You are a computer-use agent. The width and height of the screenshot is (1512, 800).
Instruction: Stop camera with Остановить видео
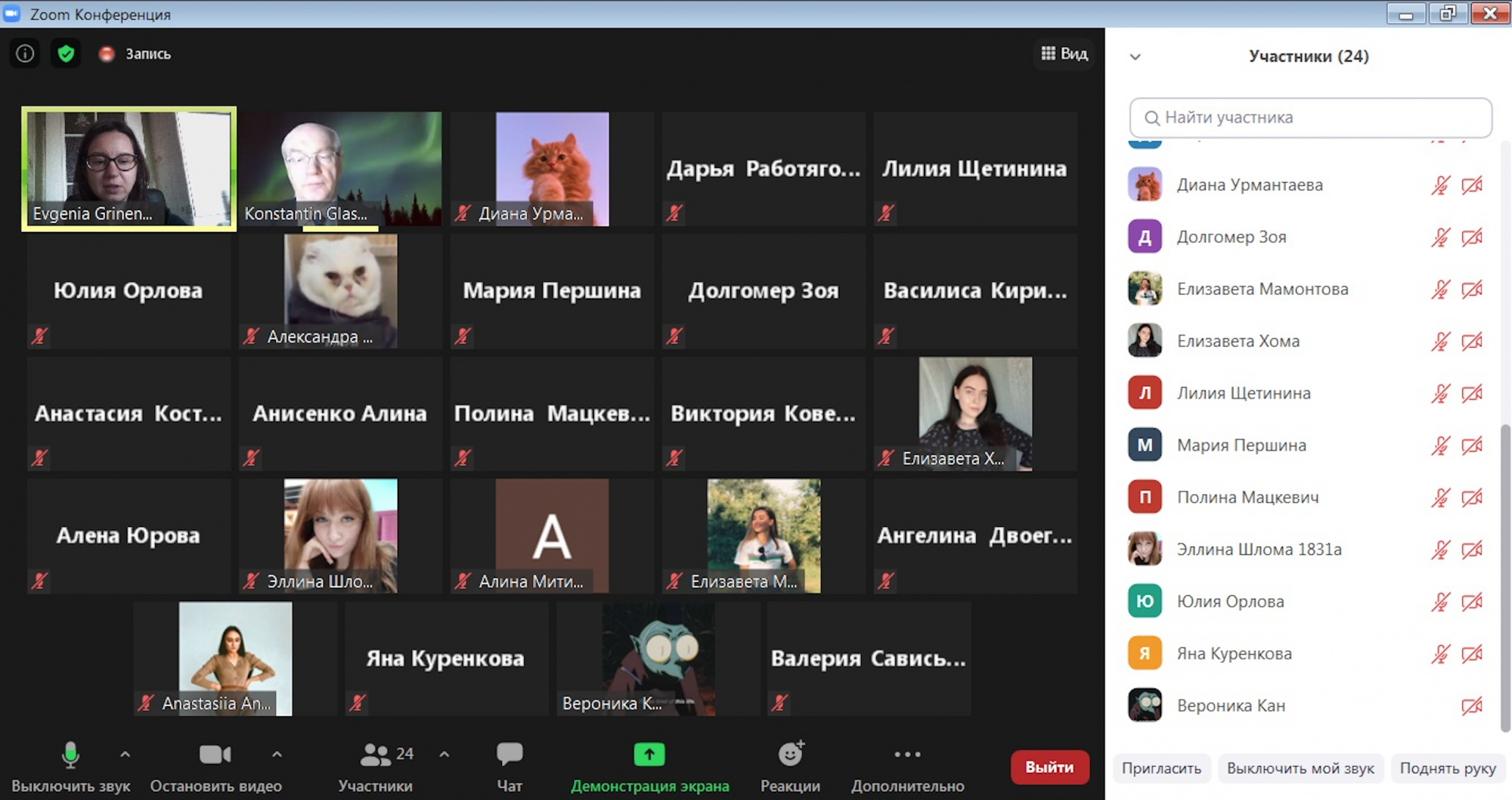tap(215, 767)
